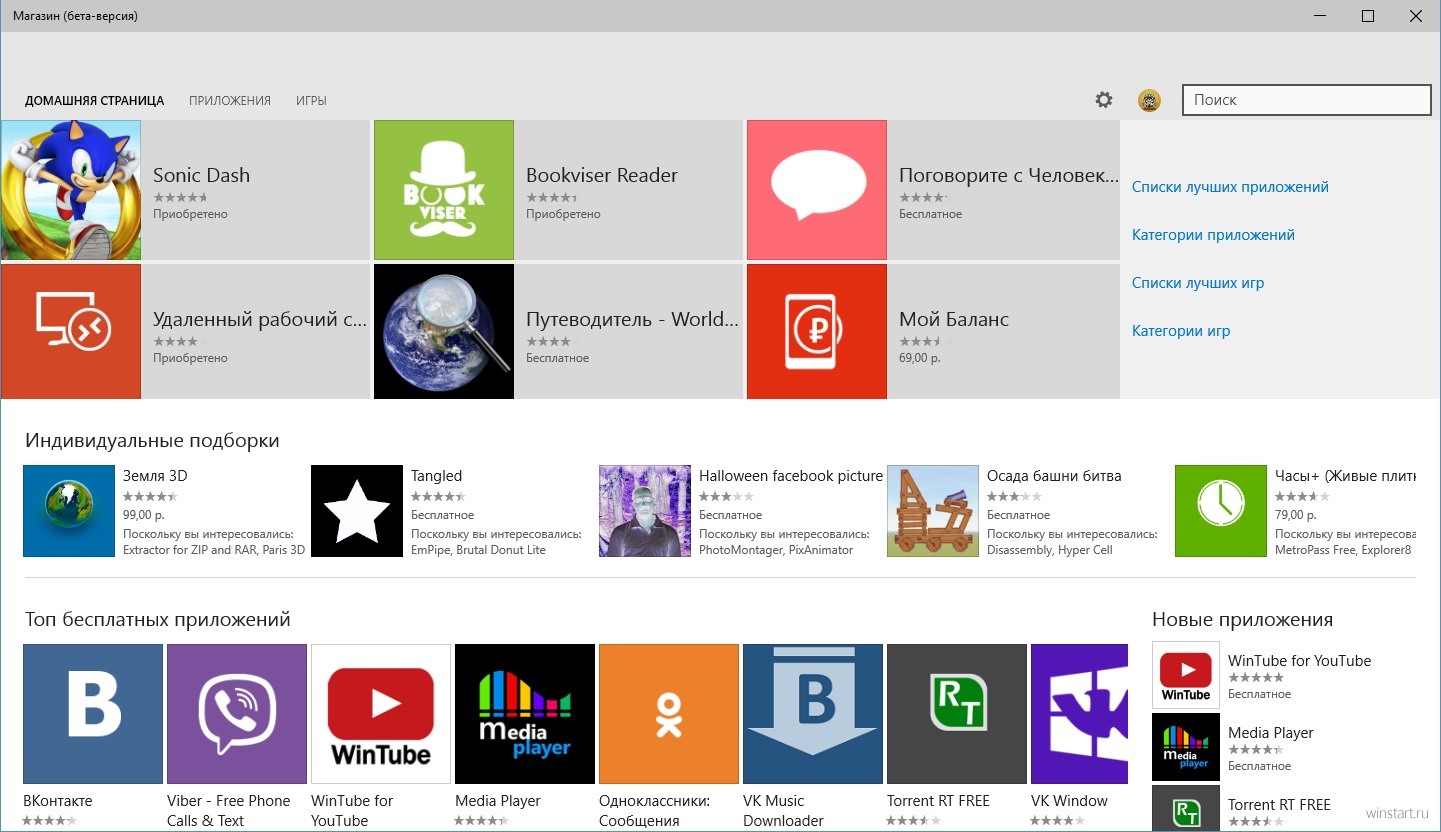Minimize the Магазин window
This screenshot has width=1441, height=832.
click(x=1321, y=16)
